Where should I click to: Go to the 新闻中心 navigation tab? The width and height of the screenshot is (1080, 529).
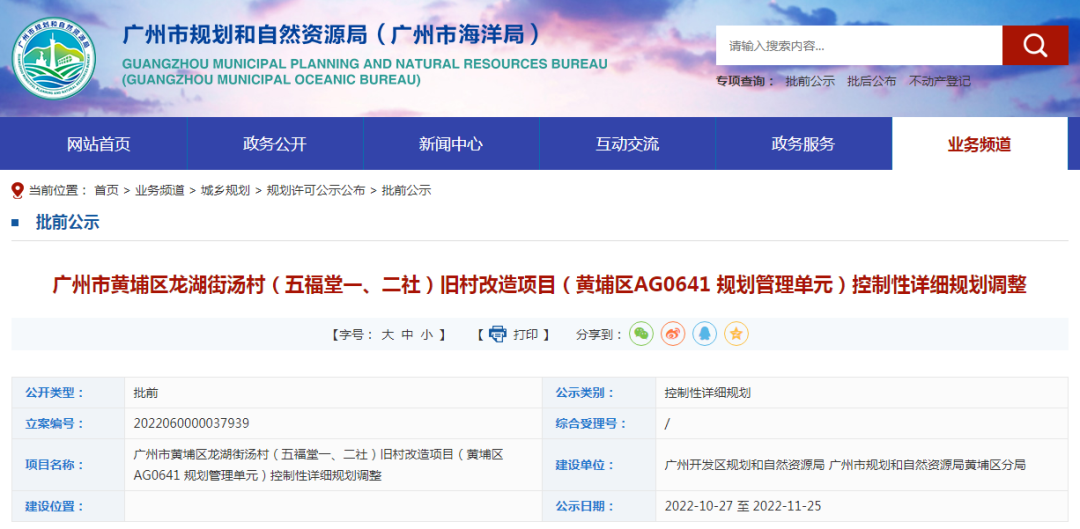pyautogui.click(x=450, y=144)
